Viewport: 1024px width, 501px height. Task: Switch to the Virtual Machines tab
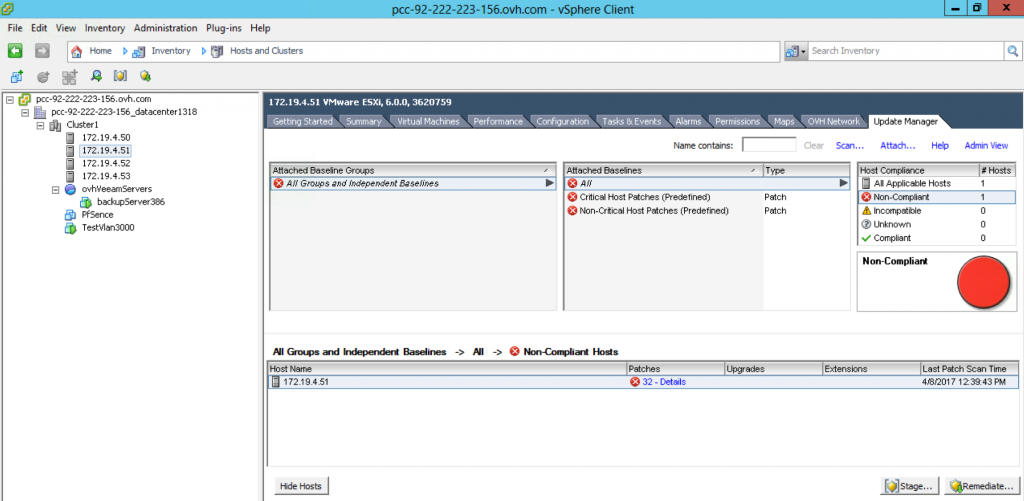tap(428, 121)
